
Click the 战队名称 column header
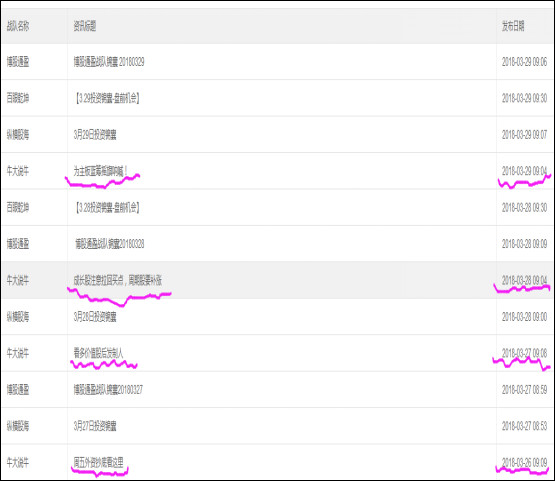pyautogui.click(x=18, y=26)
